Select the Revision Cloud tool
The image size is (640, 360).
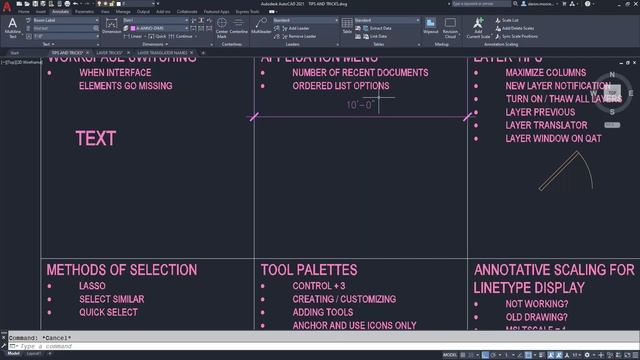(450, 28)
